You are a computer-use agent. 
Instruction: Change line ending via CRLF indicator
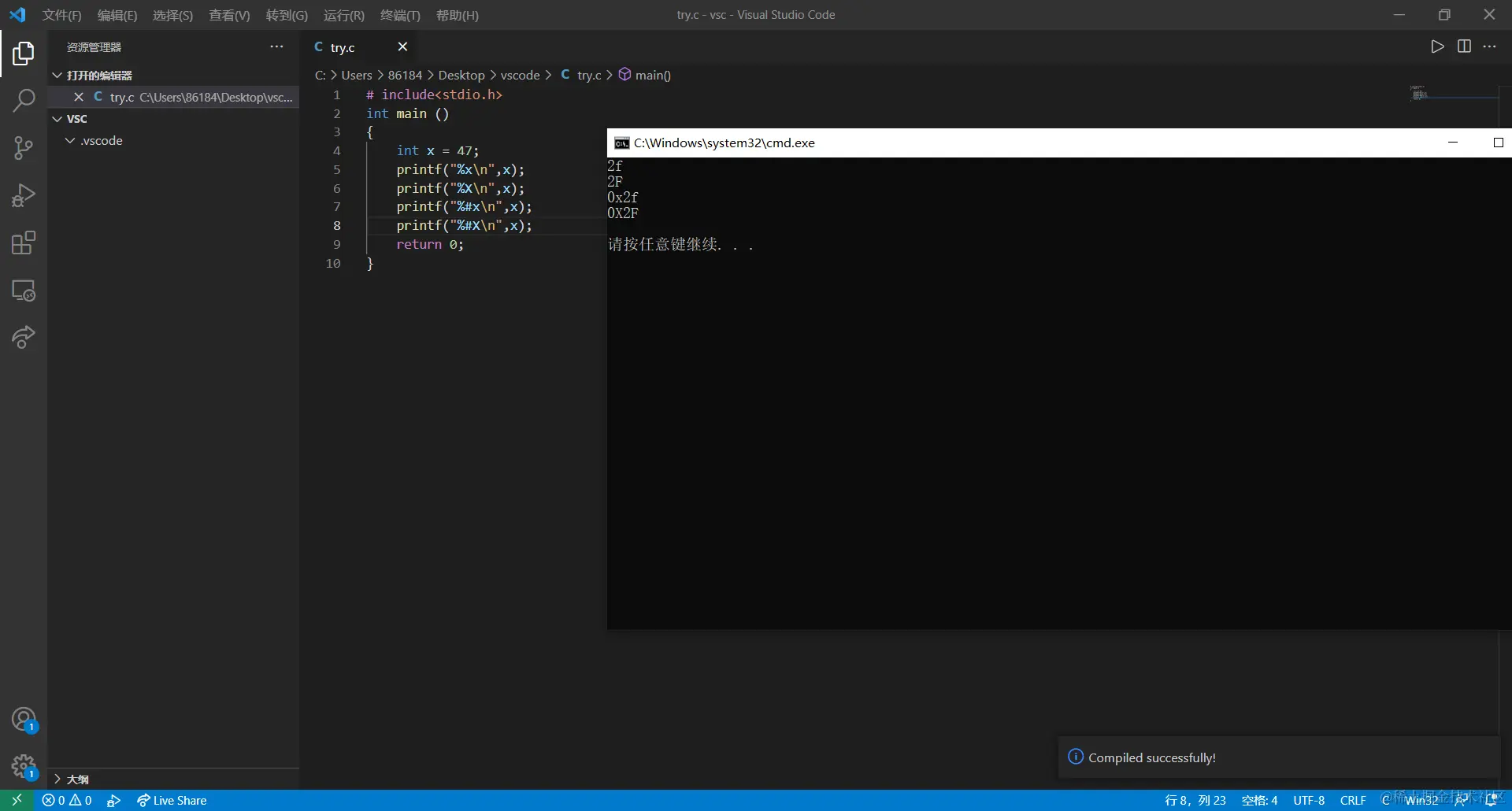point(1353,800)
